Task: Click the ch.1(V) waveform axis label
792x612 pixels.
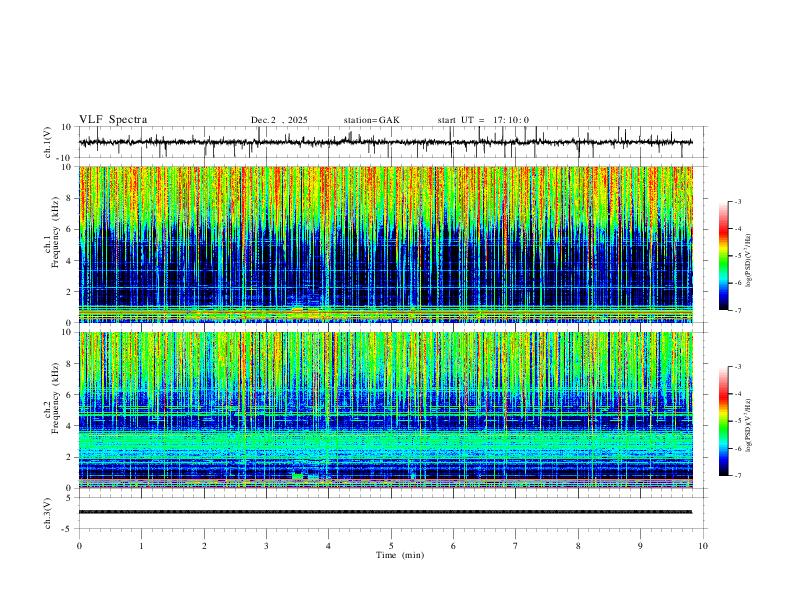Action: [48, 142]
